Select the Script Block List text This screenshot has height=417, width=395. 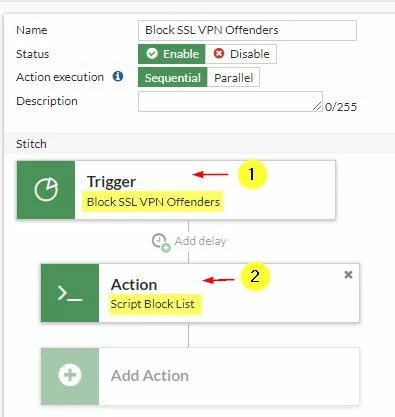tap(152, 304)
